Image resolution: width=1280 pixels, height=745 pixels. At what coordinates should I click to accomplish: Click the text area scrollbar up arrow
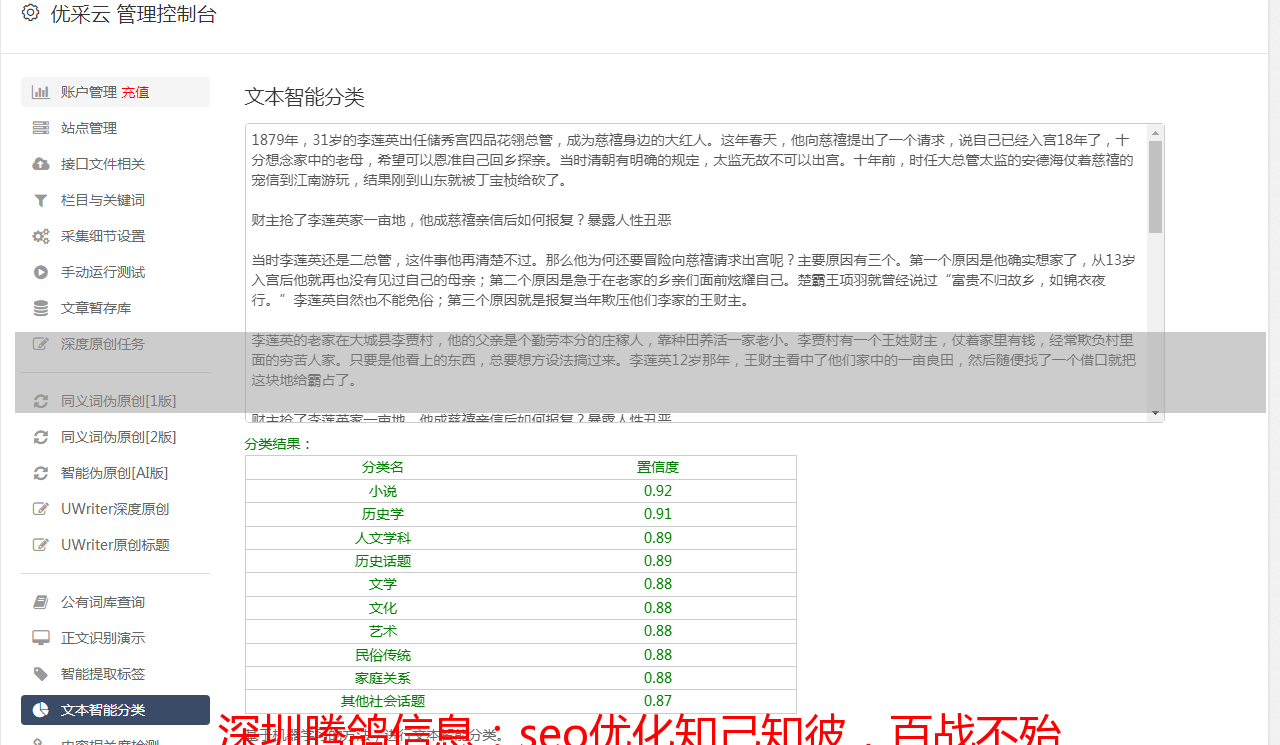point(1156,132)
